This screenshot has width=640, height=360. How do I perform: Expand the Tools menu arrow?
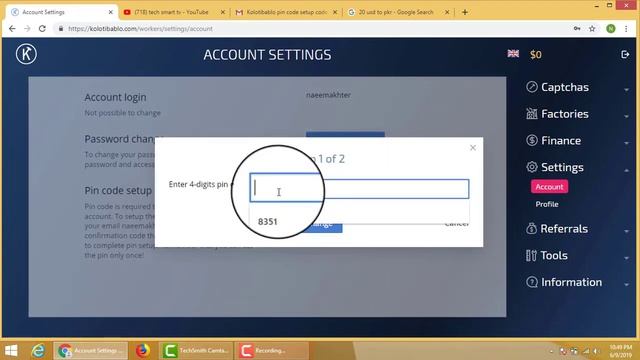[626, 258]
